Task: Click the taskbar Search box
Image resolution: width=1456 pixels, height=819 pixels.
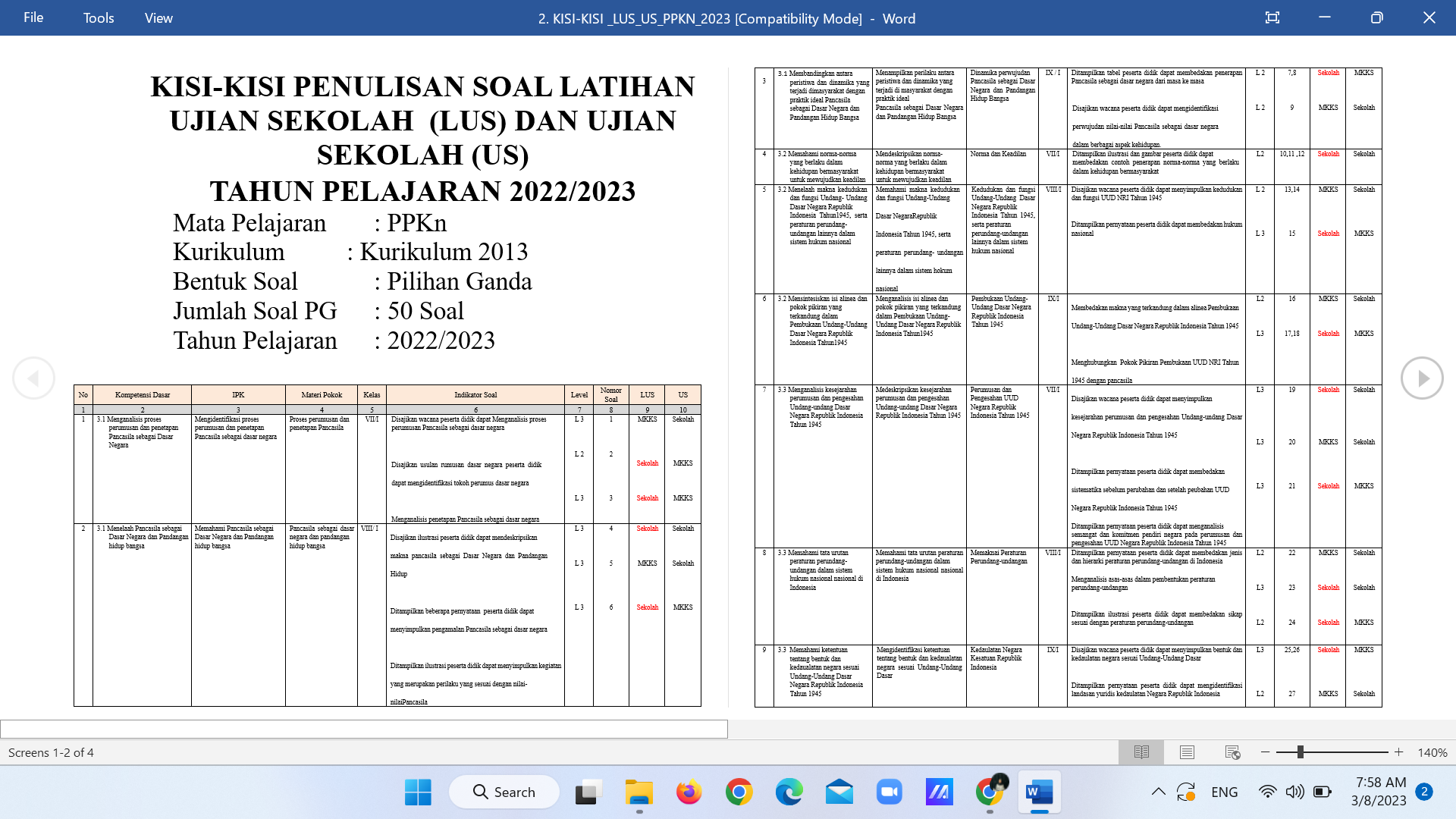Action: tap(504, 792)
